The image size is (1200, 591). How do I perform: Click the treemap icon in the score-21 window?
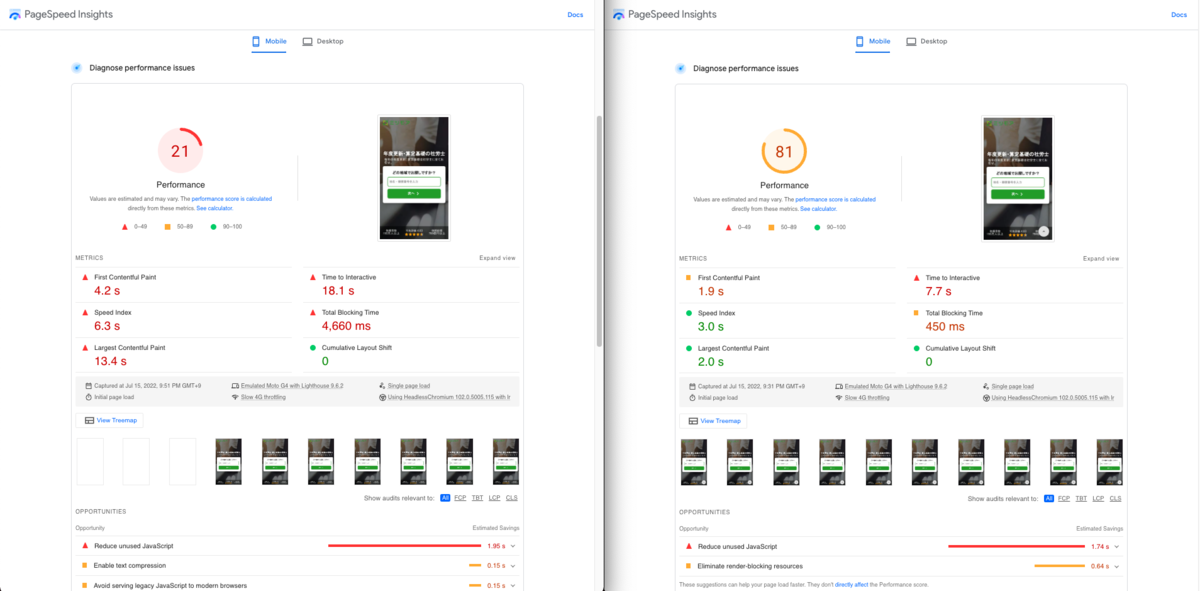pos(90,420)
